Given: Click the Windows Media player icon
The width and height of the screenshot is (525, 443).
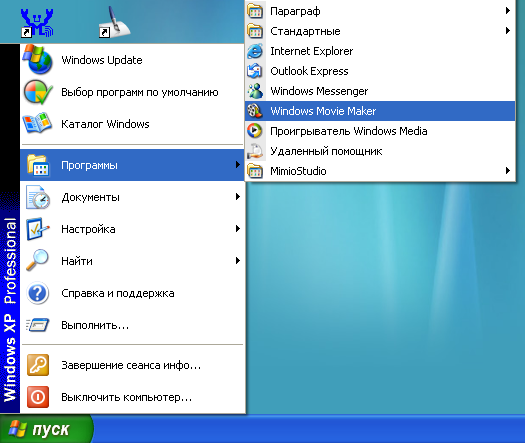Looking at the screenshot, I should 254,131.
